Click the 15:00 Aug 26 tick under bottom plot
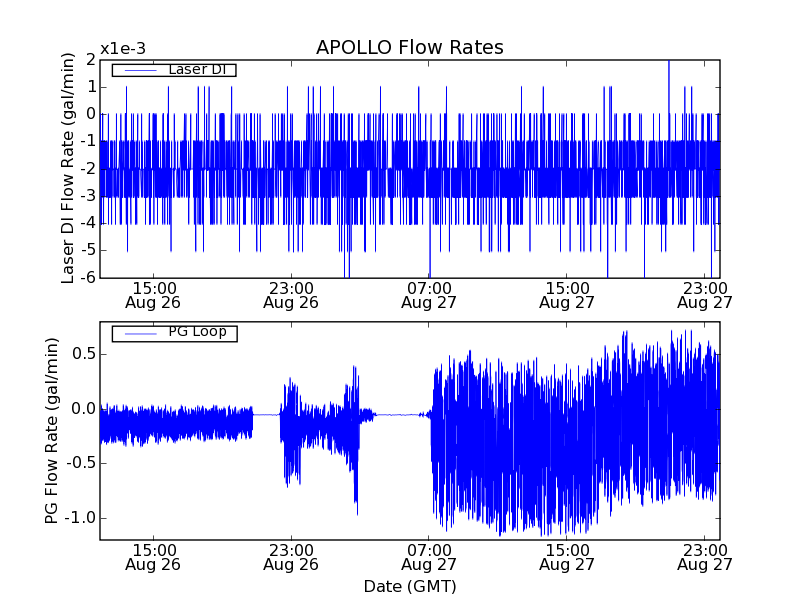The image size is (800, 600). [152, 557]
